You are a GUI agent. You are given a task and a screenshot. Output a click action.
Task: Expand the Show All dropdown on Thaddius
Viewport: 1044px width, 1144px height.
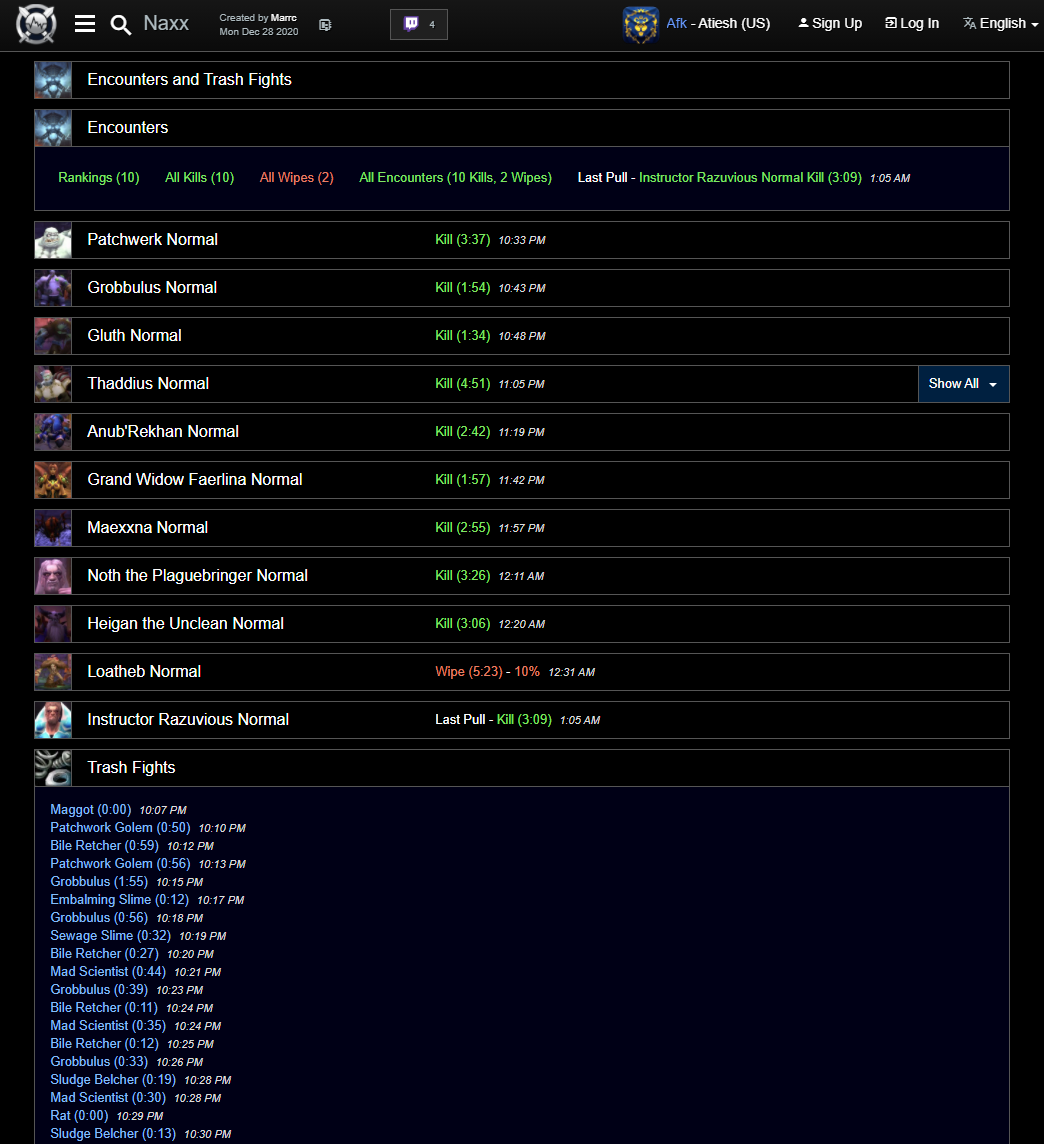pos(963,384)
